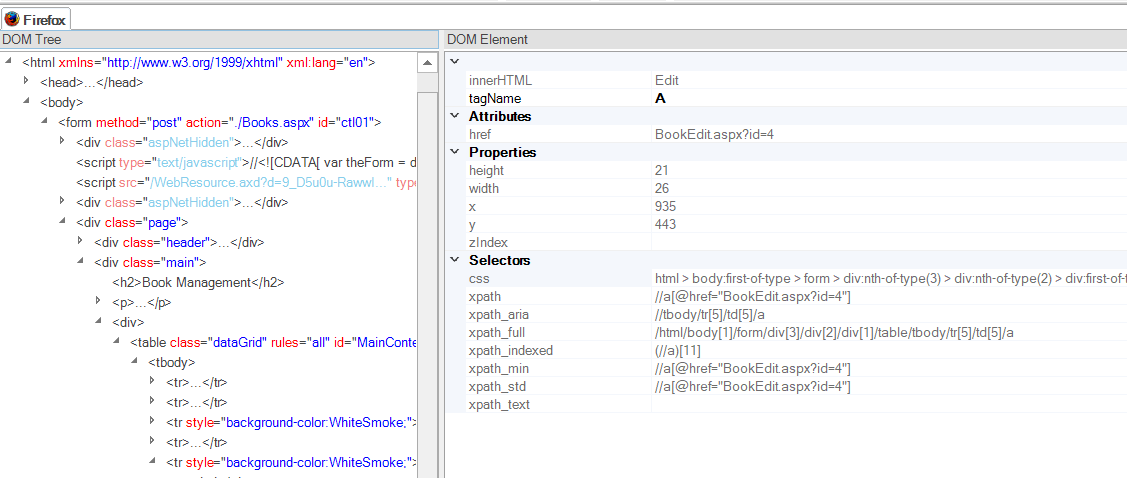Screen dimensions: 1127x478
Task: Select the Firefox tab
Action: [35, 18]
